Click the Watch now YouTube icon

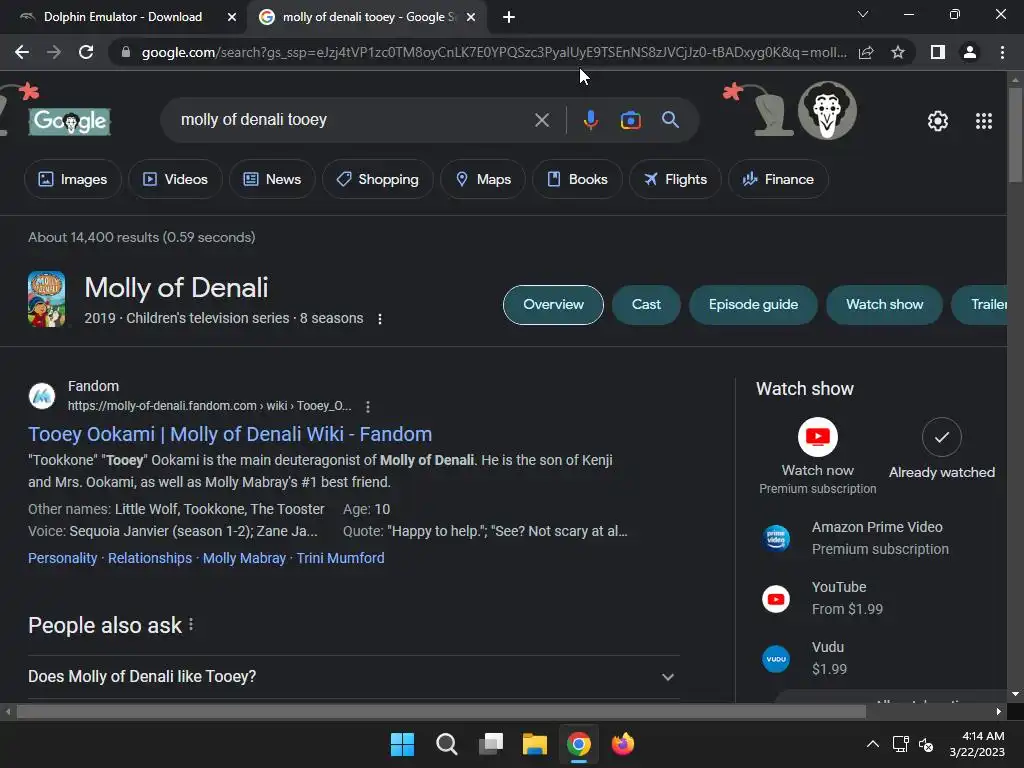(x=818, y=437)
